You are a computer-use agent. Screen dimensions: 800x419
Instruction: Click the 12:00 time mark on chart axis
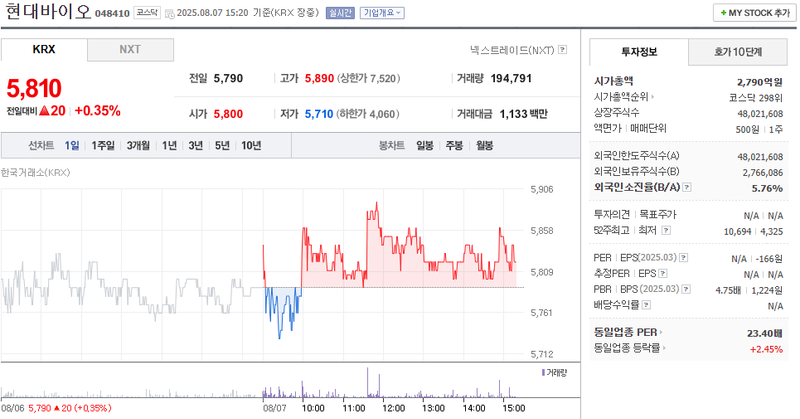(x=394, y=408)
